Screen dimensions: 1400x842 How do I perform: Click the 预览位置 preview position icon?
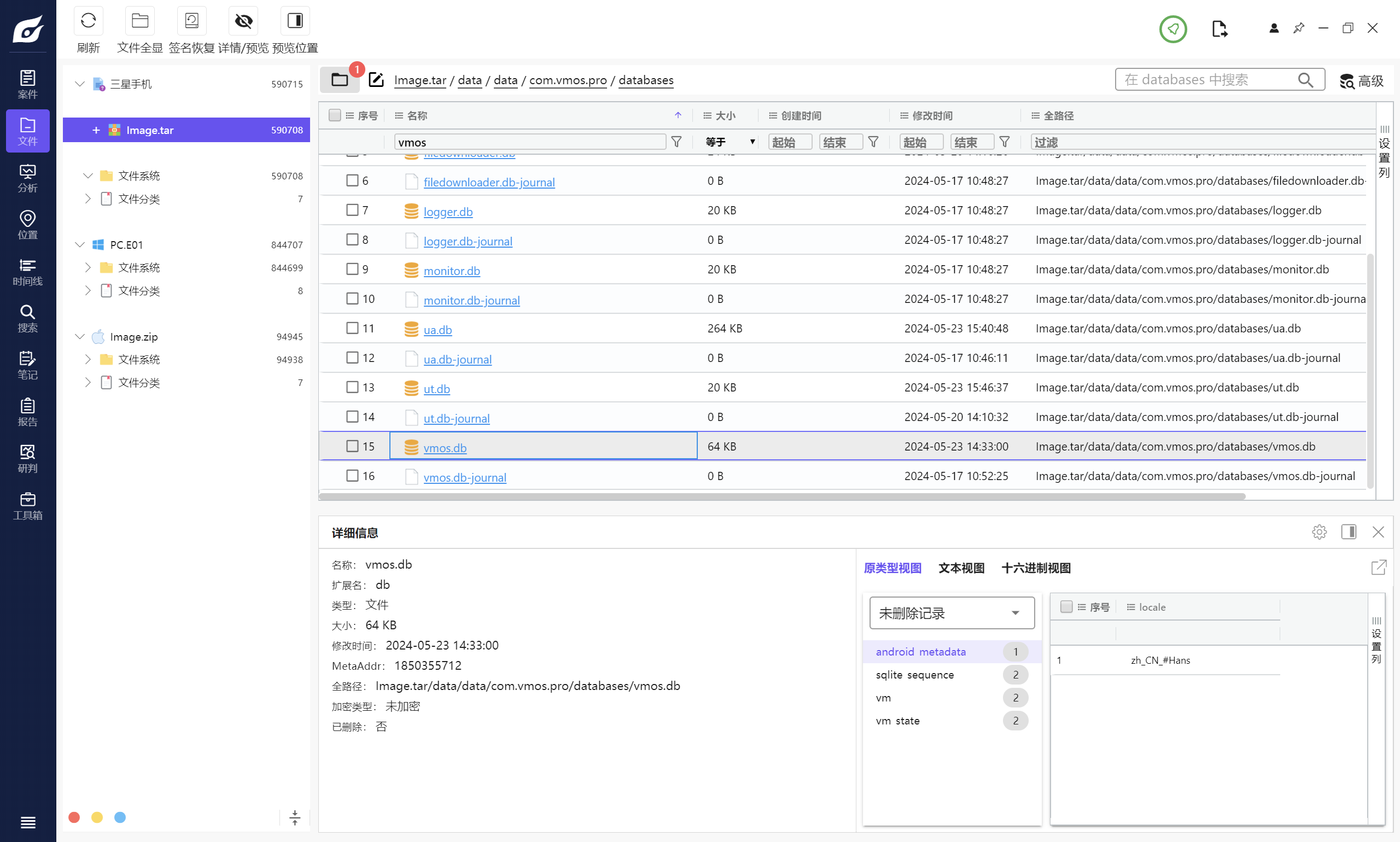pos(295,21)
